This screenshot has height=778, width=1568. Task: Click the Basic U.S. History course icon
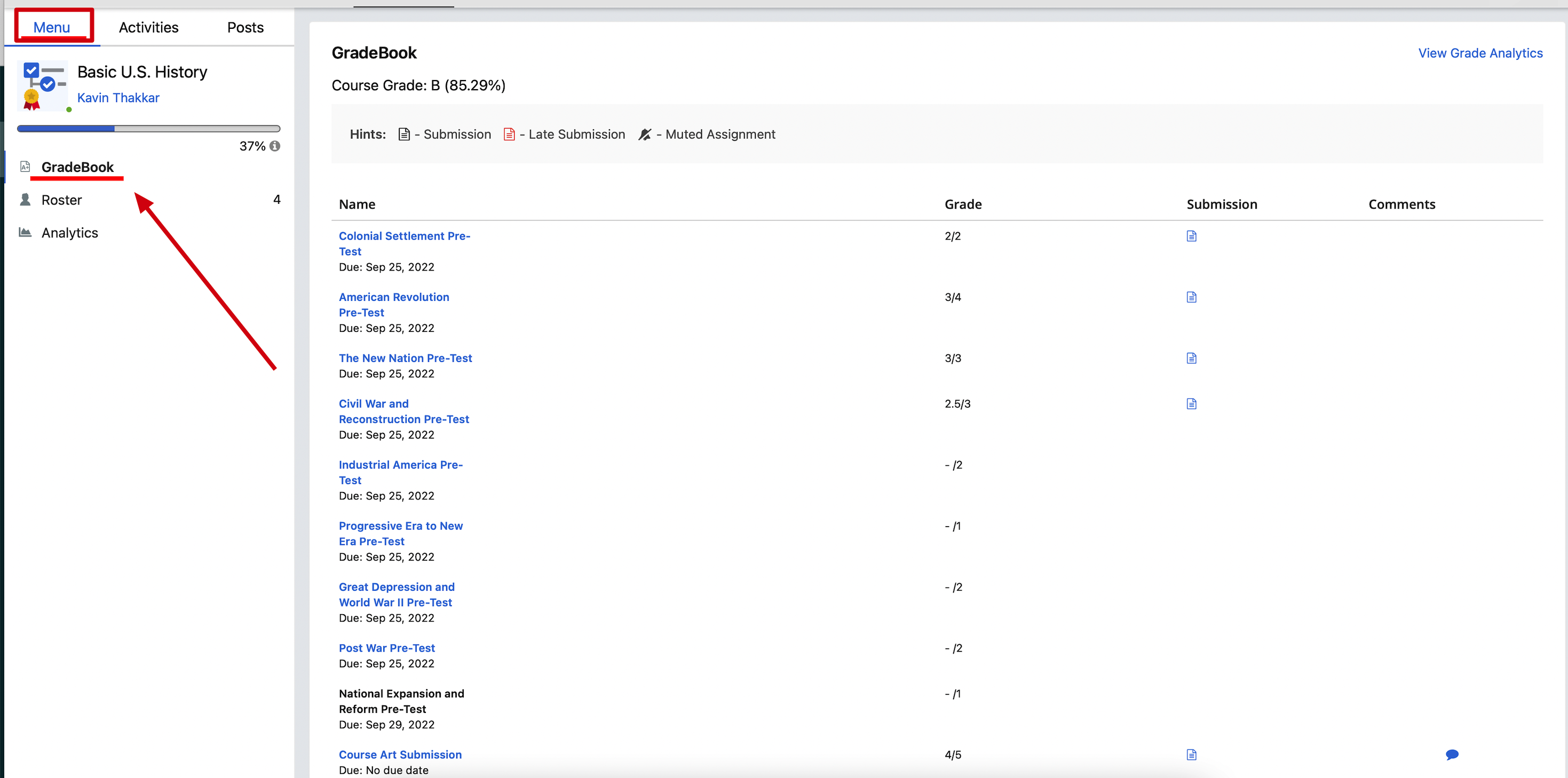coord(44,85)
